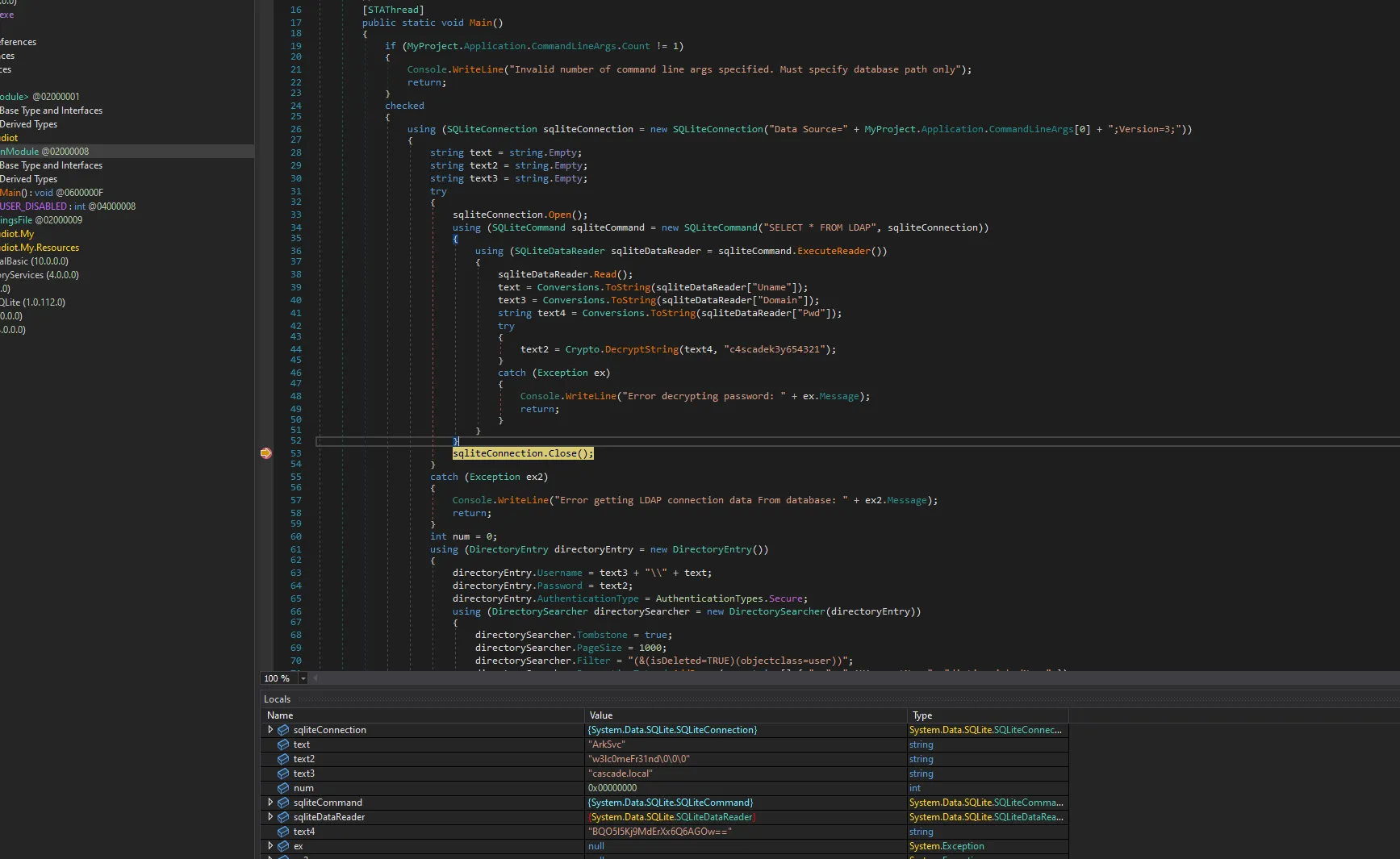Image resolution: width=1400 pixels, height=859 pixels.
Task: Click the variable icon beside num
Action: tap(283, 788)
